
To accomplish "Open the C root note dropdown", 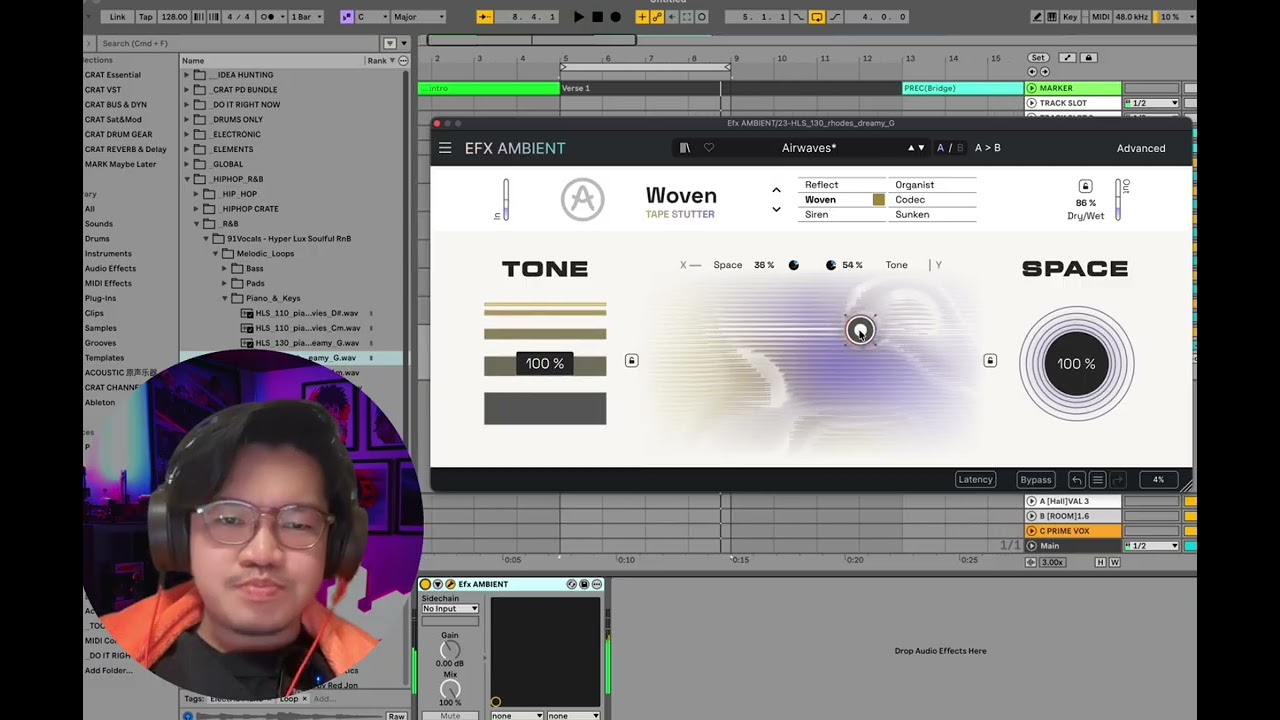I will [x=371, y=17].
